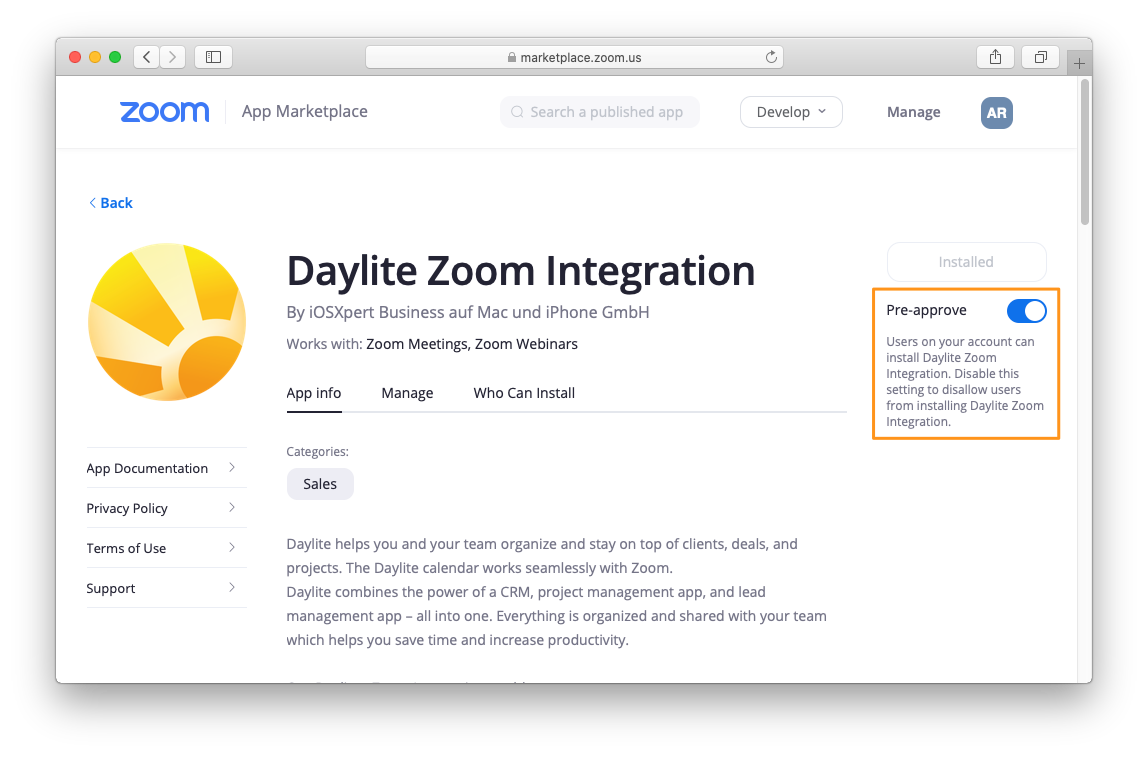This screenshot has height=757, width=1148.
Task: Click the App Marketplace title
Action: (x=305, y=111)
